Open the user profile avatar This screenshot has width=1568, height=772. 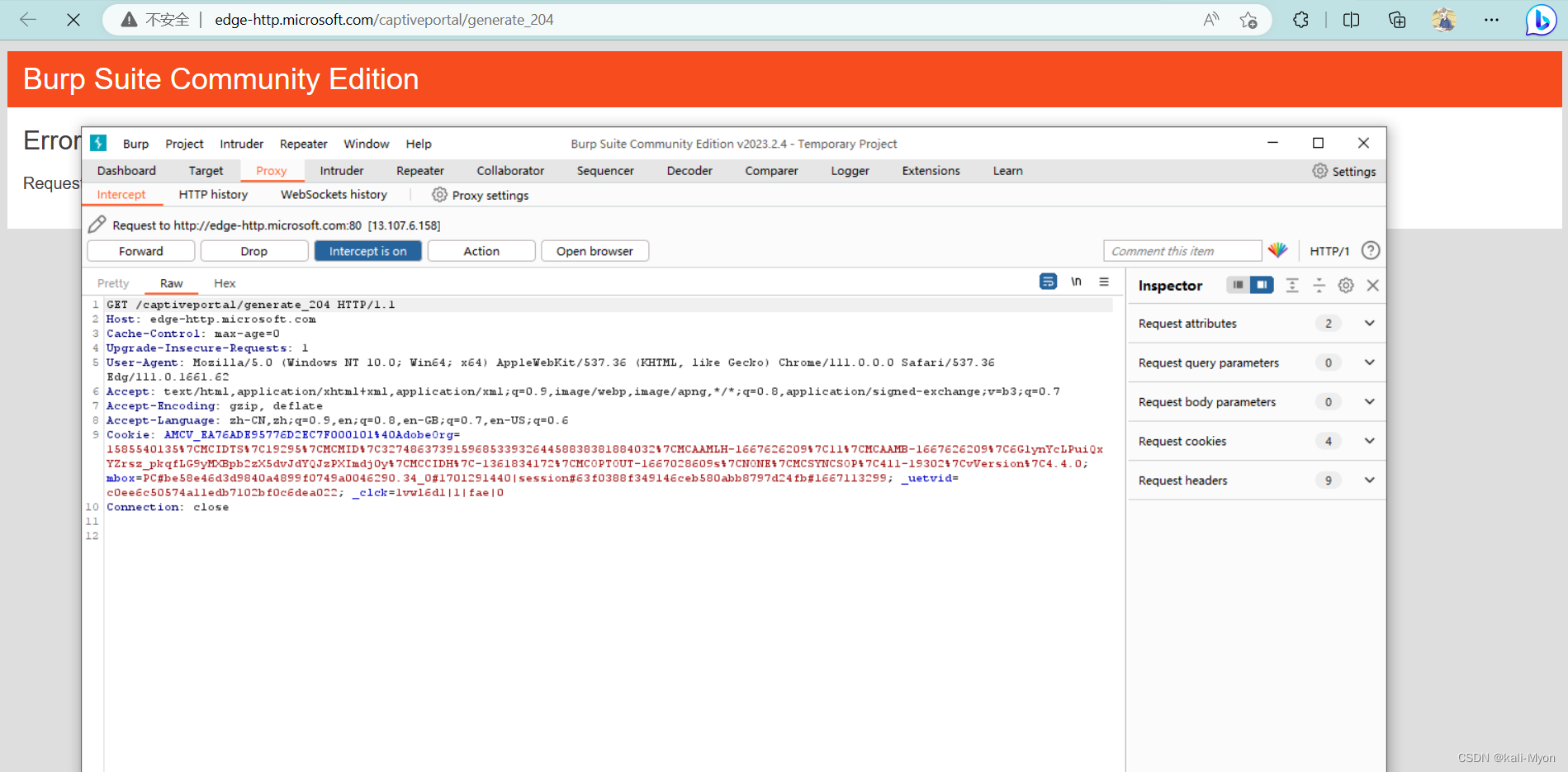pyautogui.click(x=1444, y=20)
